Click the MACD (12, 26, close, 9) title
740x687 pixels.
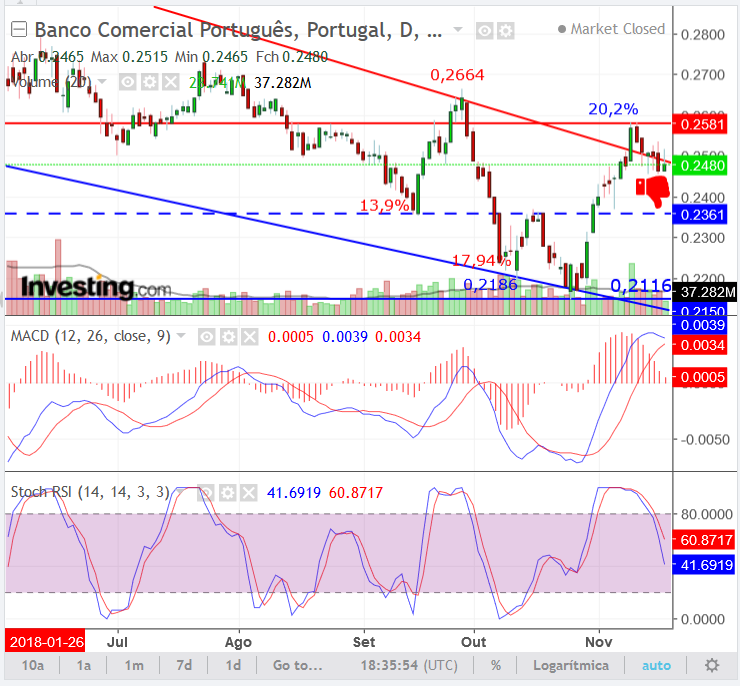pyautogui.click(x=91, y=336)
